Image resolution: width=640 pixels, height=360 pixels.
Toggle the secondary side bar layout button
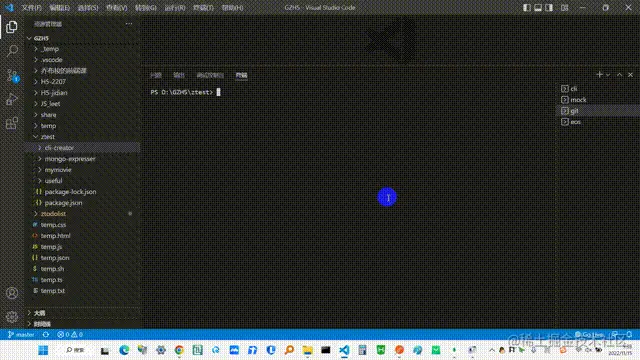click(x=549, y=7)
